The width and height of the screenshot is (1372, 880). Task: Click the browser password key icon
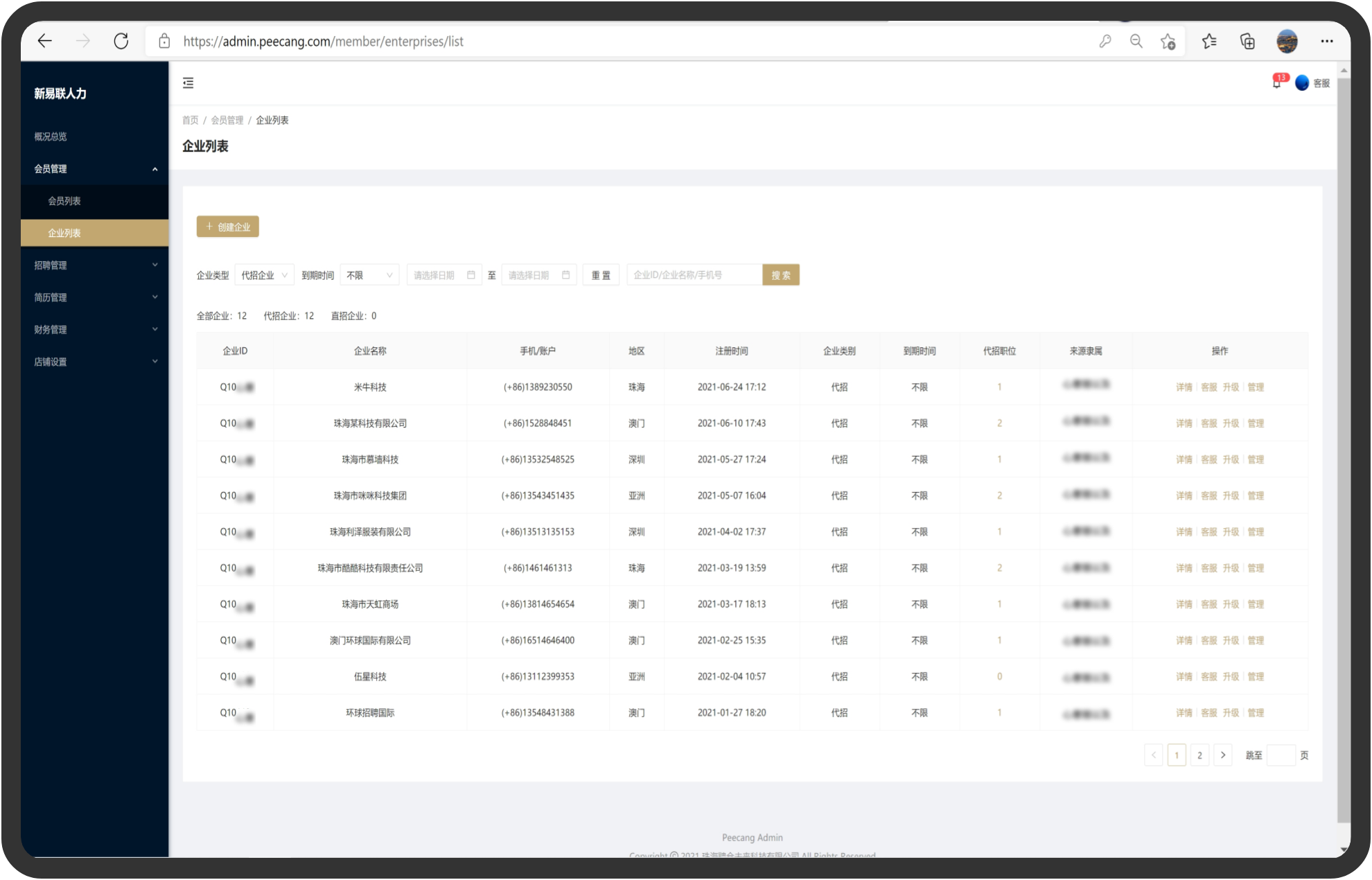point(1105,42)
